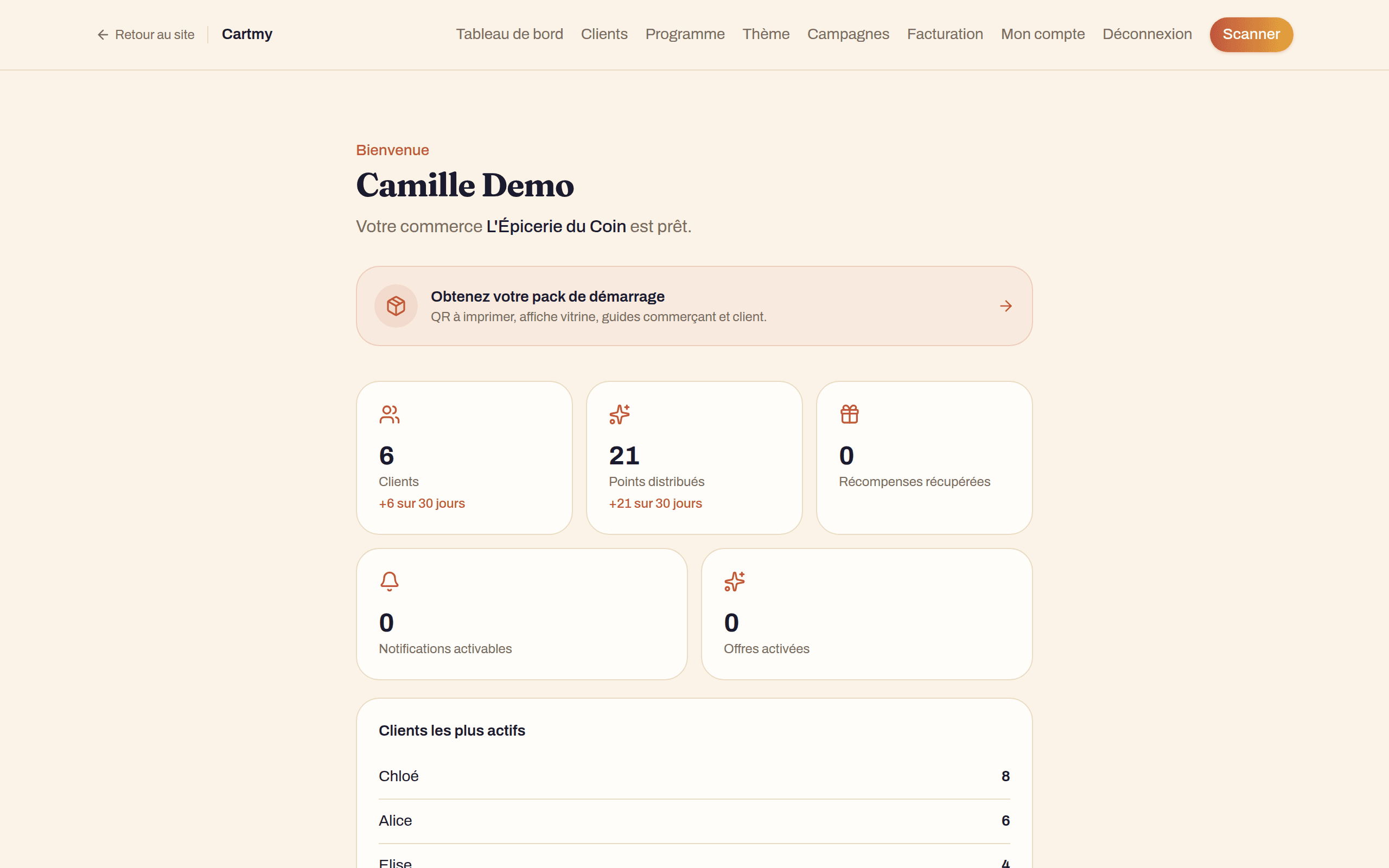Click the Offres activées label
Image resolution: width=1389 pixels, height=868 pixels.
click(x=766, y=649)
